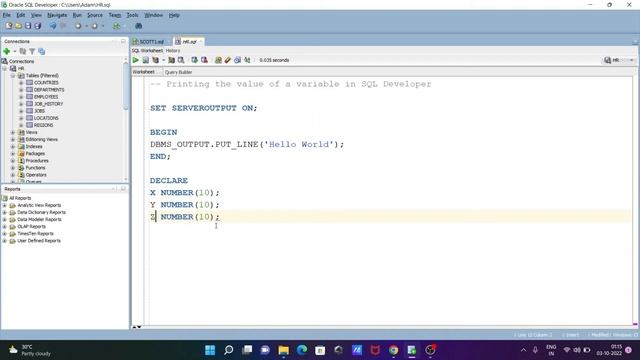Open the Run menu
640x360 pixels.
coord(77,15)
